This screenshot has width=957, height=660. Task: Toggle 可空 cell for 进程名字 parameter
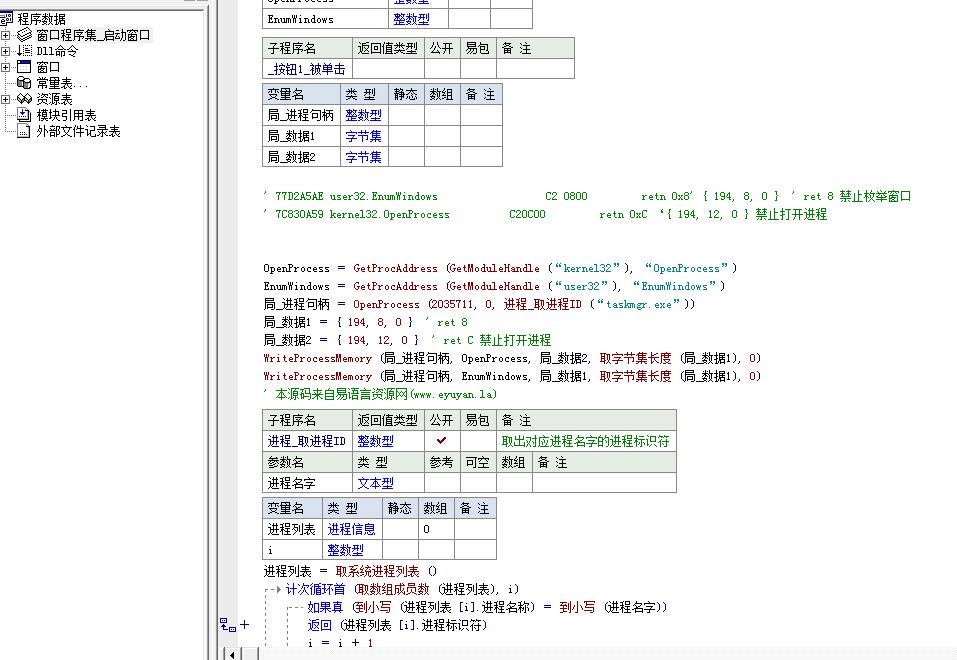tap(478, 483)
